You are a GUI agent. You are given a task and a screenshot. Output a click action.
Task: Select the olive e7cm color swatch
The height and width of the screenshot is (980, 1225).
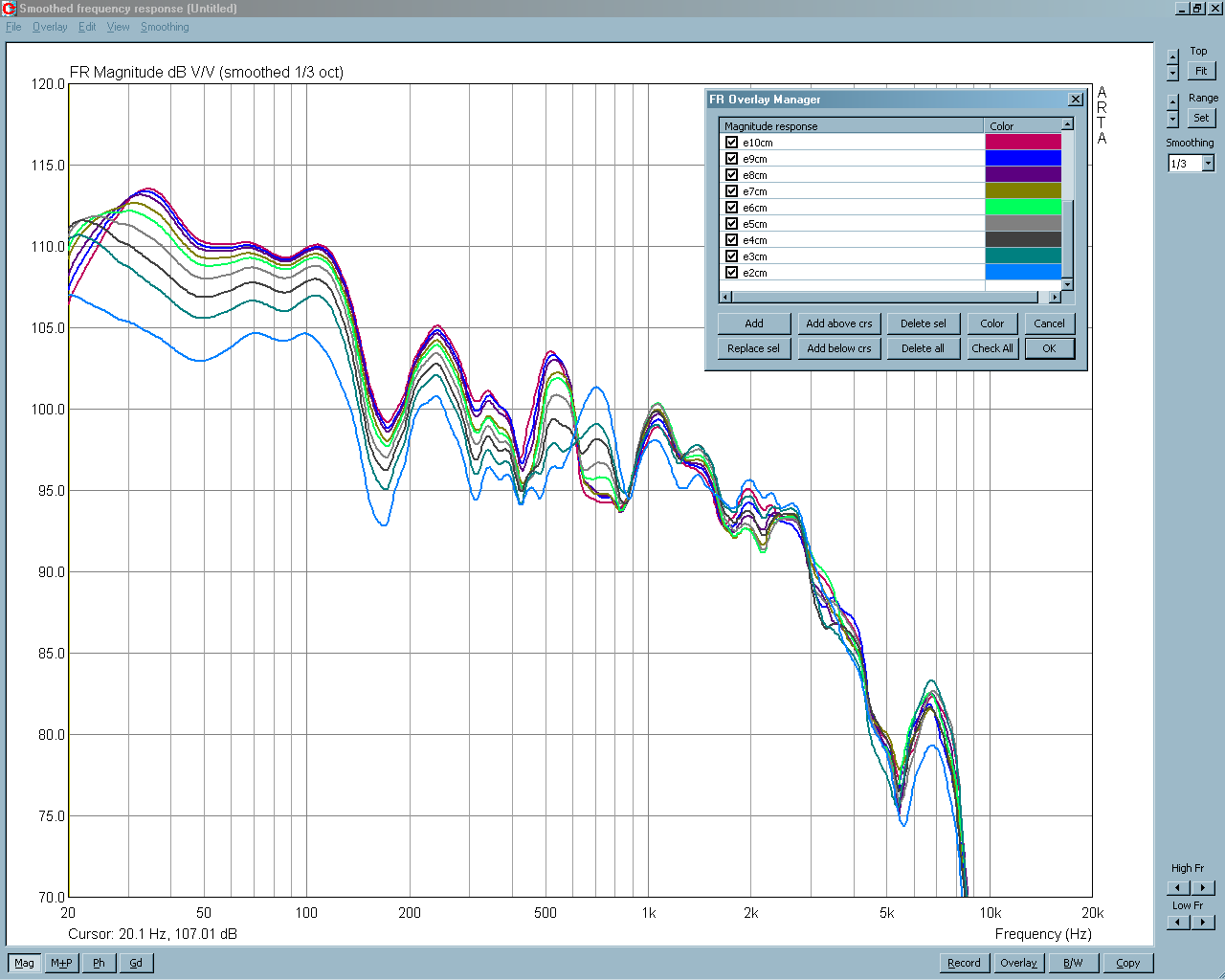[x=1023, y=191]
